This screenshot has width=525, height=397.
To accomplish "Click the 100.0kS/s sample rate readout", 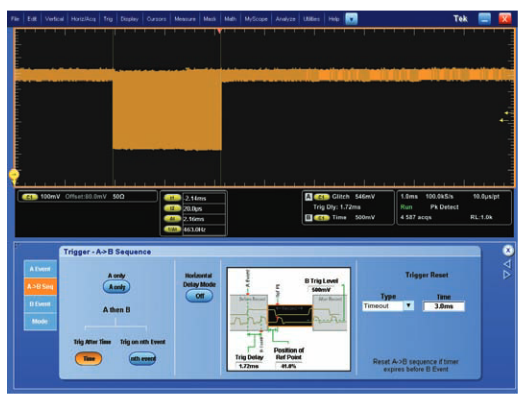I will 439,196.
